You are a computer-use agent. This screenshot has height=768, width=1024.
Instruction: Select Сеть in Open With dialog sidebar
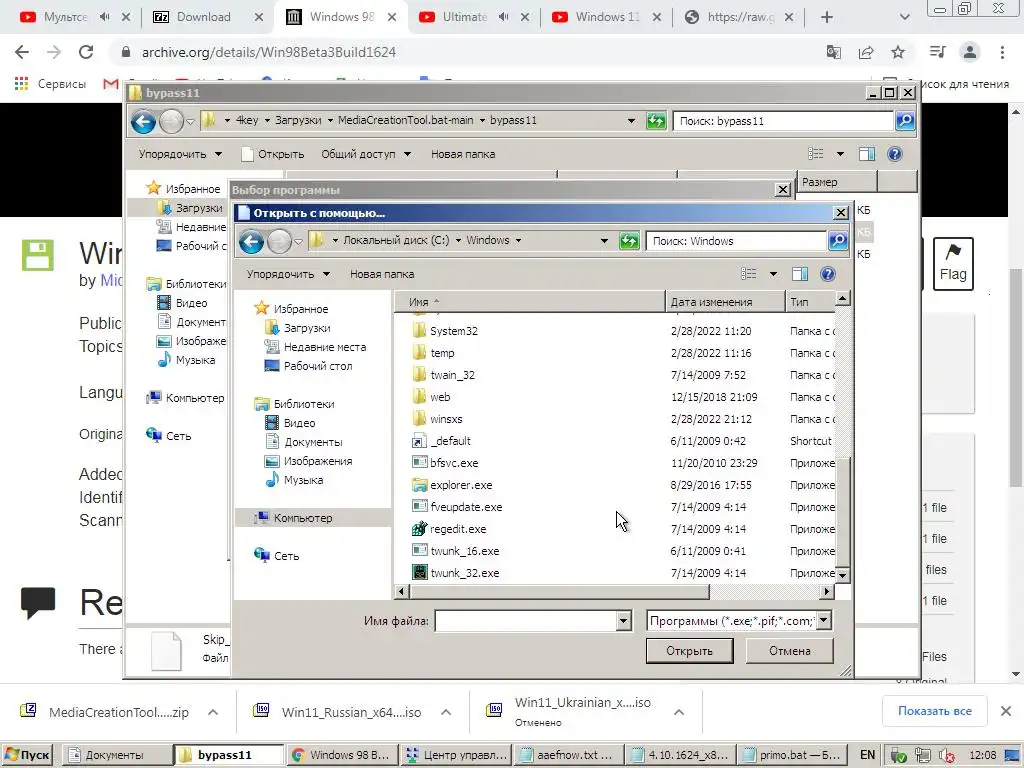(286, 556)
